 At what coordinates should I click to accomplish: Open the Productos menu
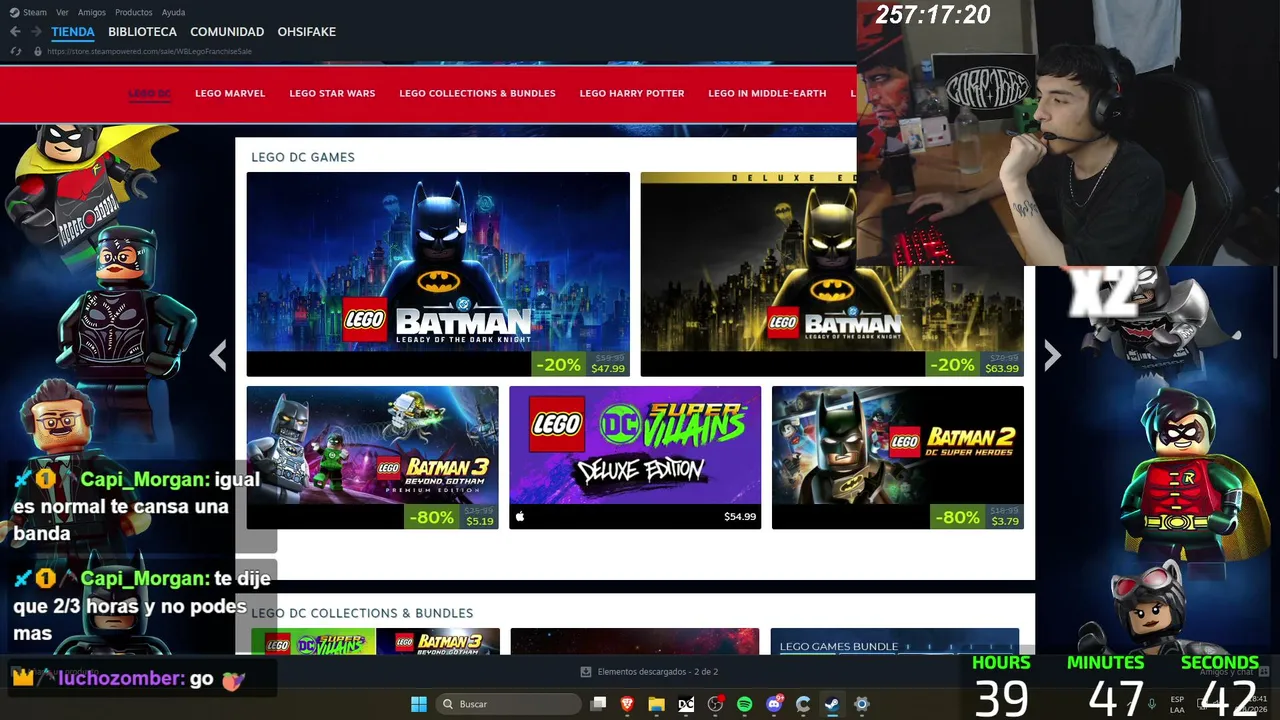coord(133,12)
